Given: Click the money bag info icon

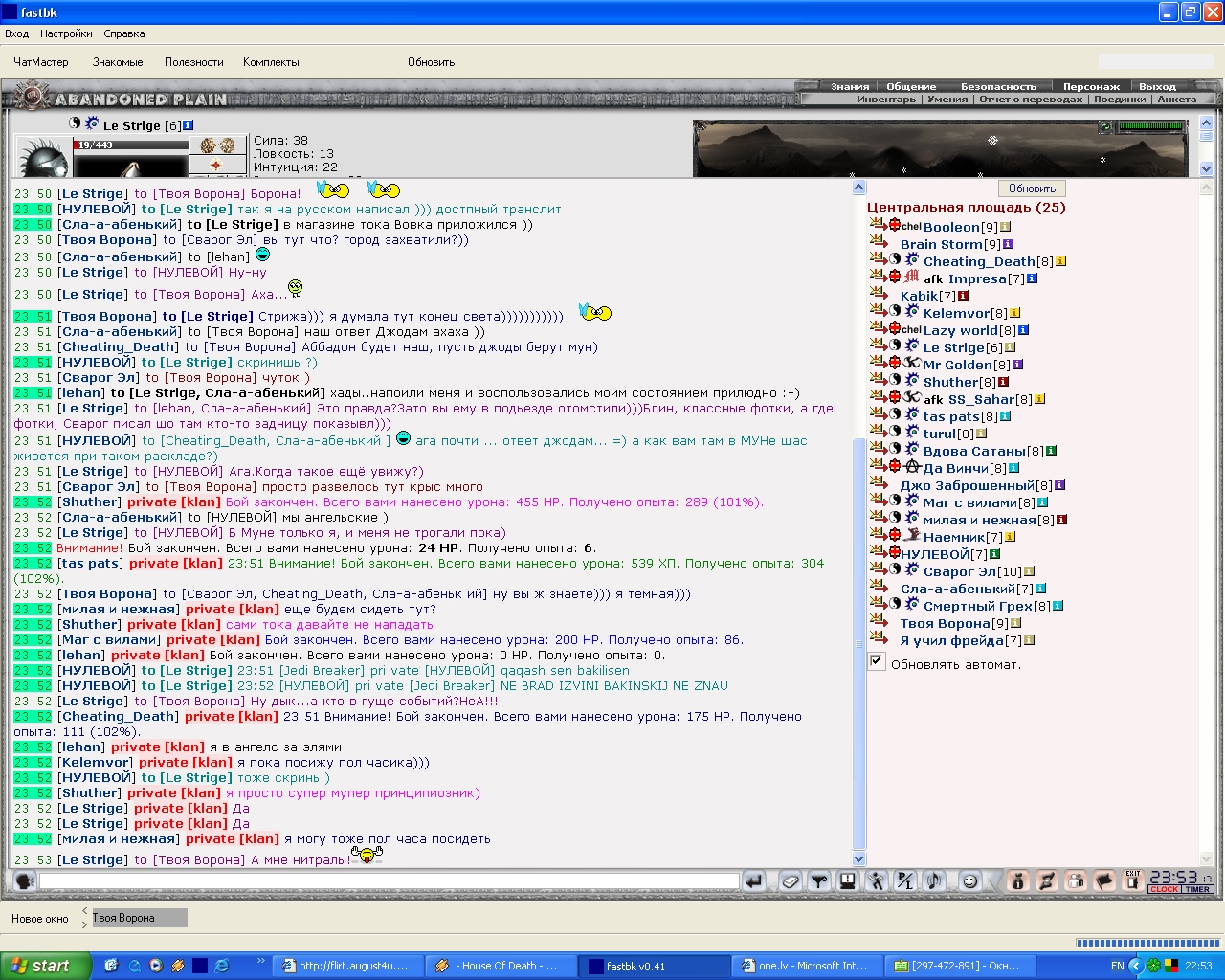Looking at the screenshot, I should tap(1018, 881).
